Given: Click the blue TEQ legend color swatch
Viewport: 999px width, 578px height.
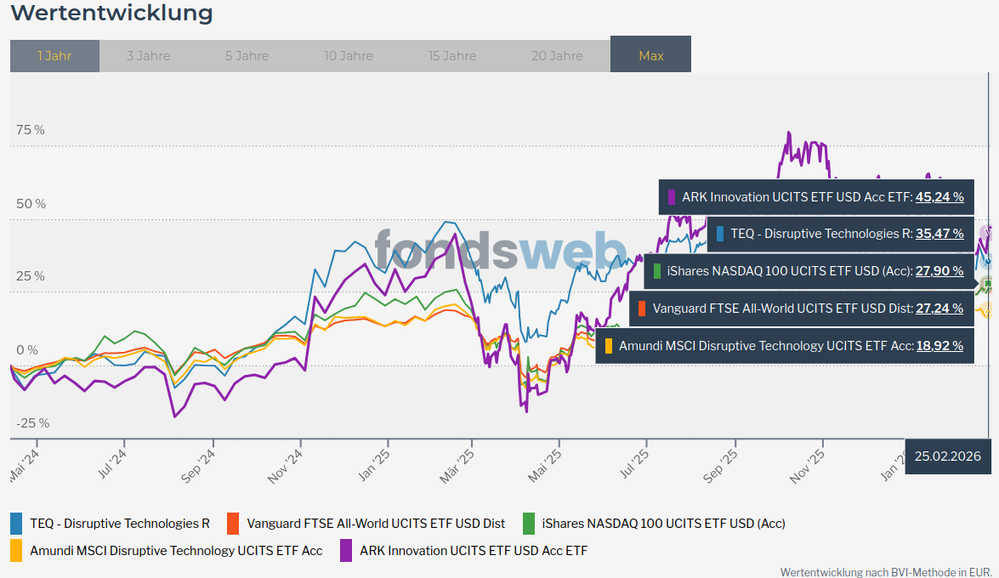Looking at the screenshot, I should click(16, 524).
